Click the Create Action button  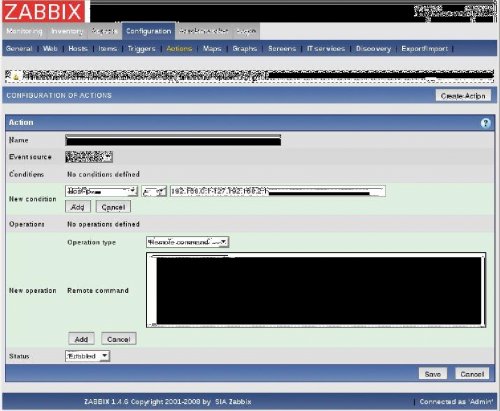(463, 96)
